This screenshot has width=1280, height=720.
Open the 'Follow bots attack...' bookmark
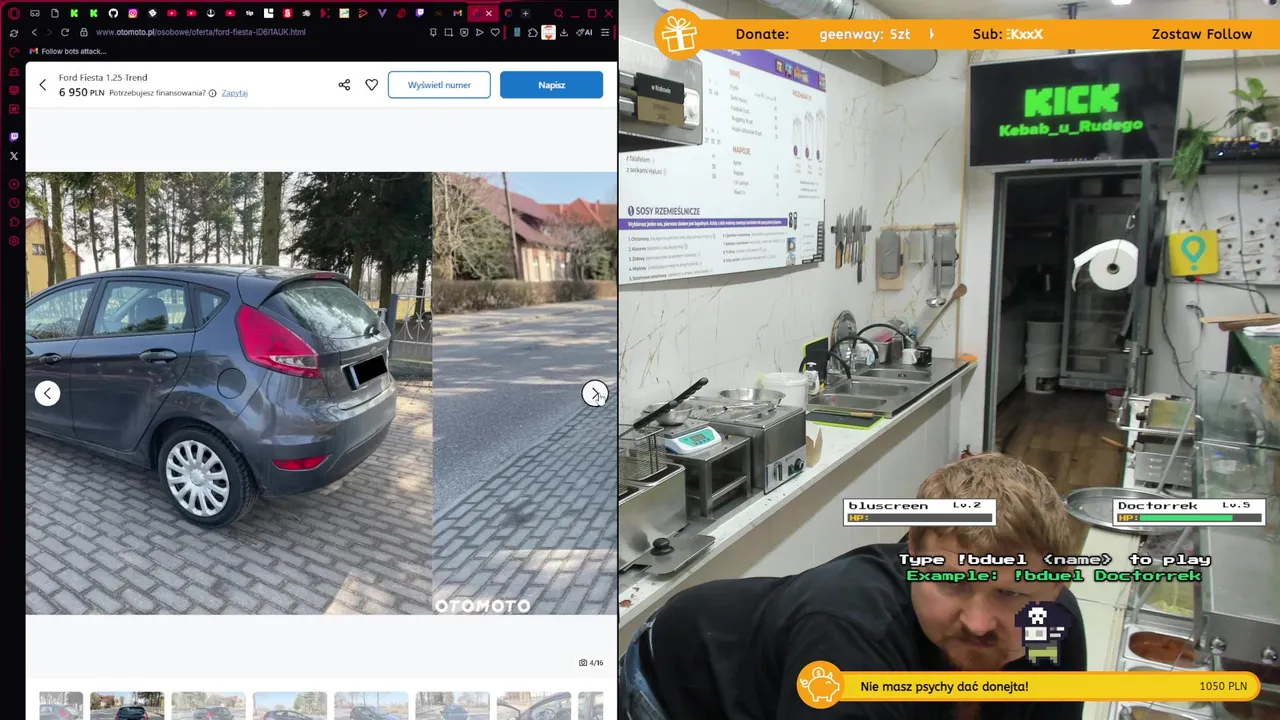pyautogui.click(x=67, y=51)
